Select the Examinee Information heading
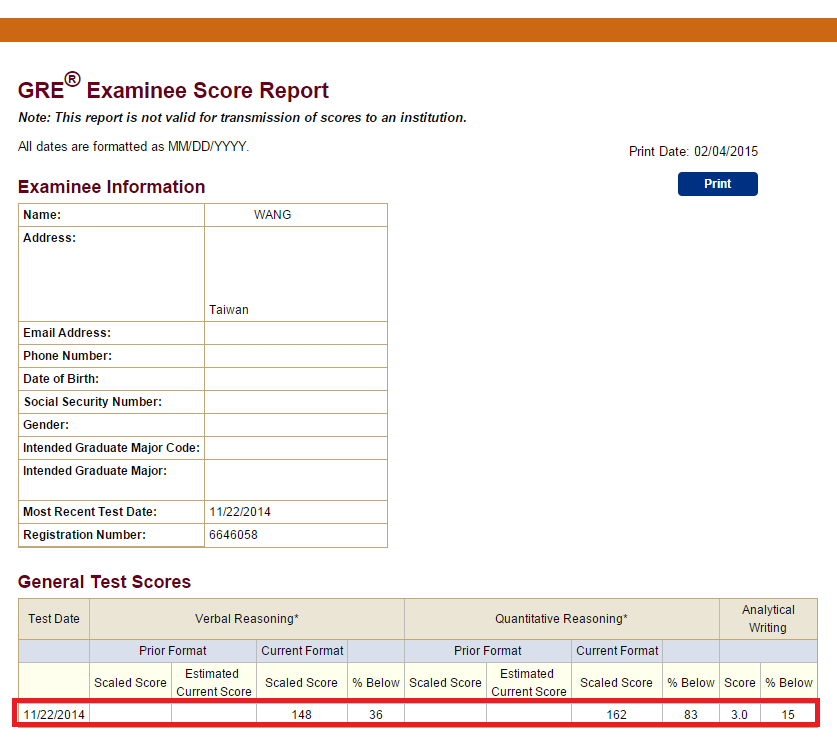This screenshot has width=837, height=737. point(112,187)
